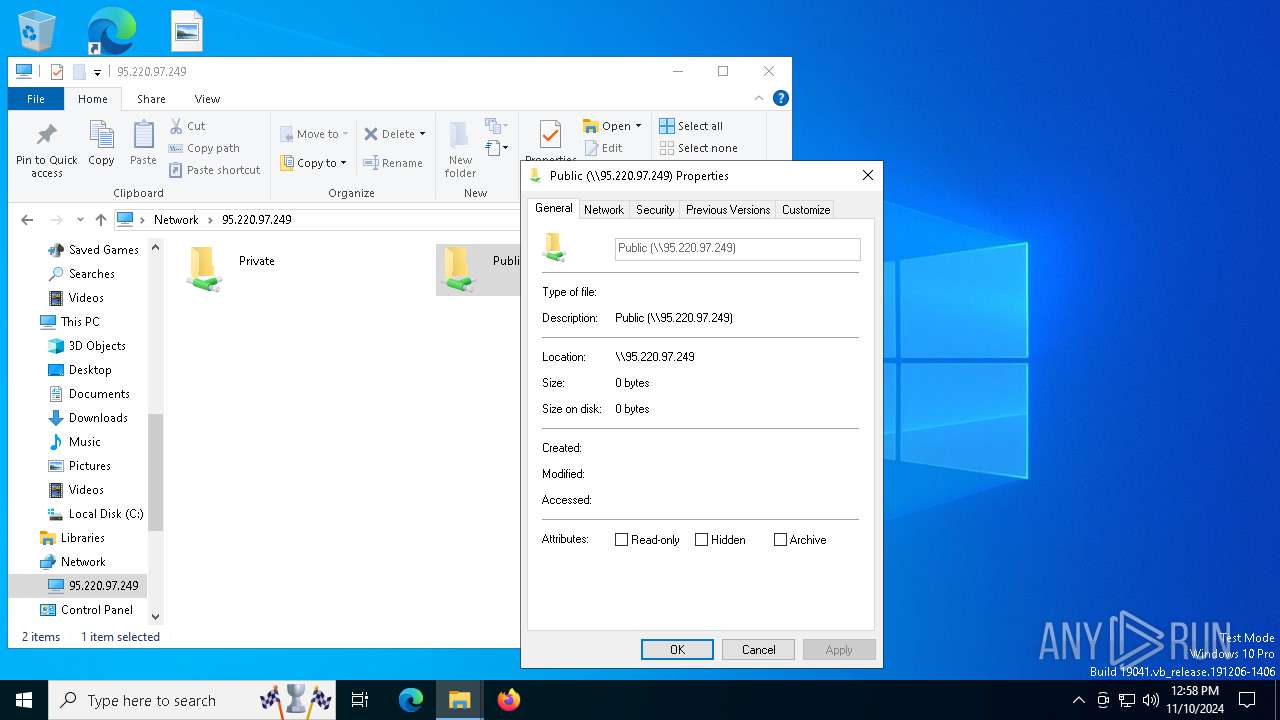Switch to the Share ribbon tab

coord(151,99)
